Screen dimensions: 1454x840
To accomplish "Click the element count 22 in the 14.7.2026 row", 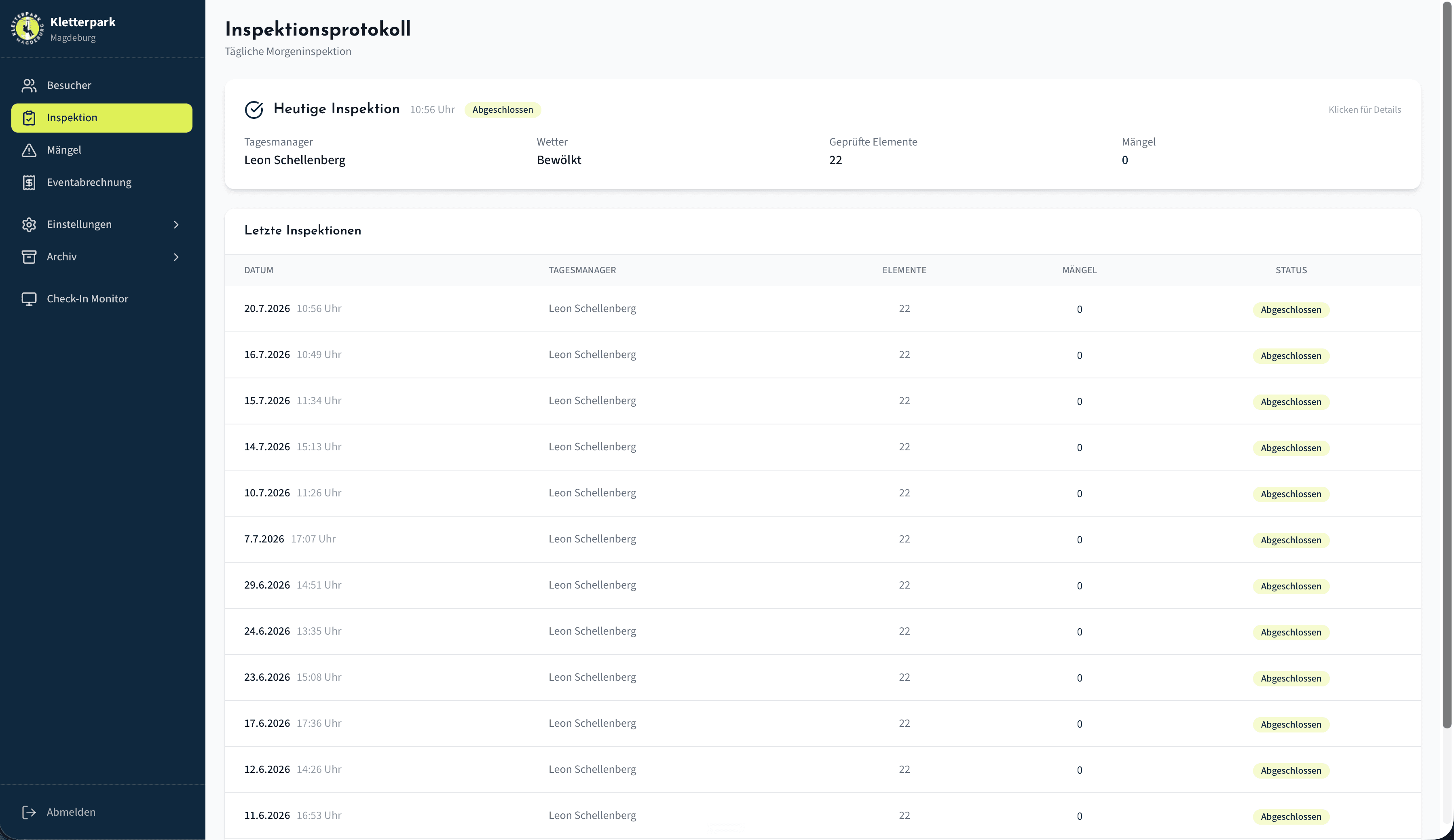I will point(904,447).
